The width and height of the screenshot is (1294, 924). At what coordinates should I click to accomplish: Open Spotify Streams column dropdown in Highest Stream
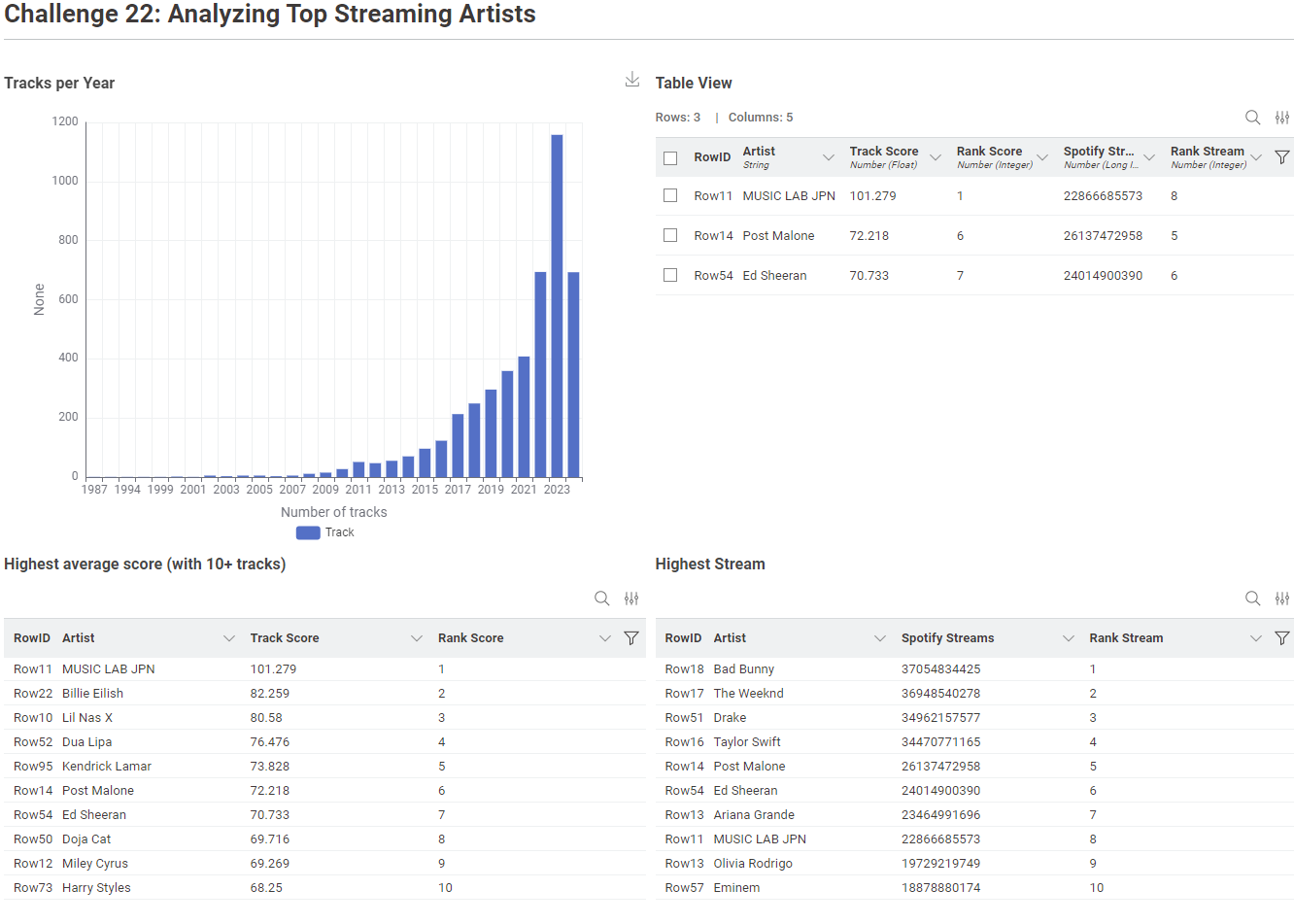(x=1069, y=638)
